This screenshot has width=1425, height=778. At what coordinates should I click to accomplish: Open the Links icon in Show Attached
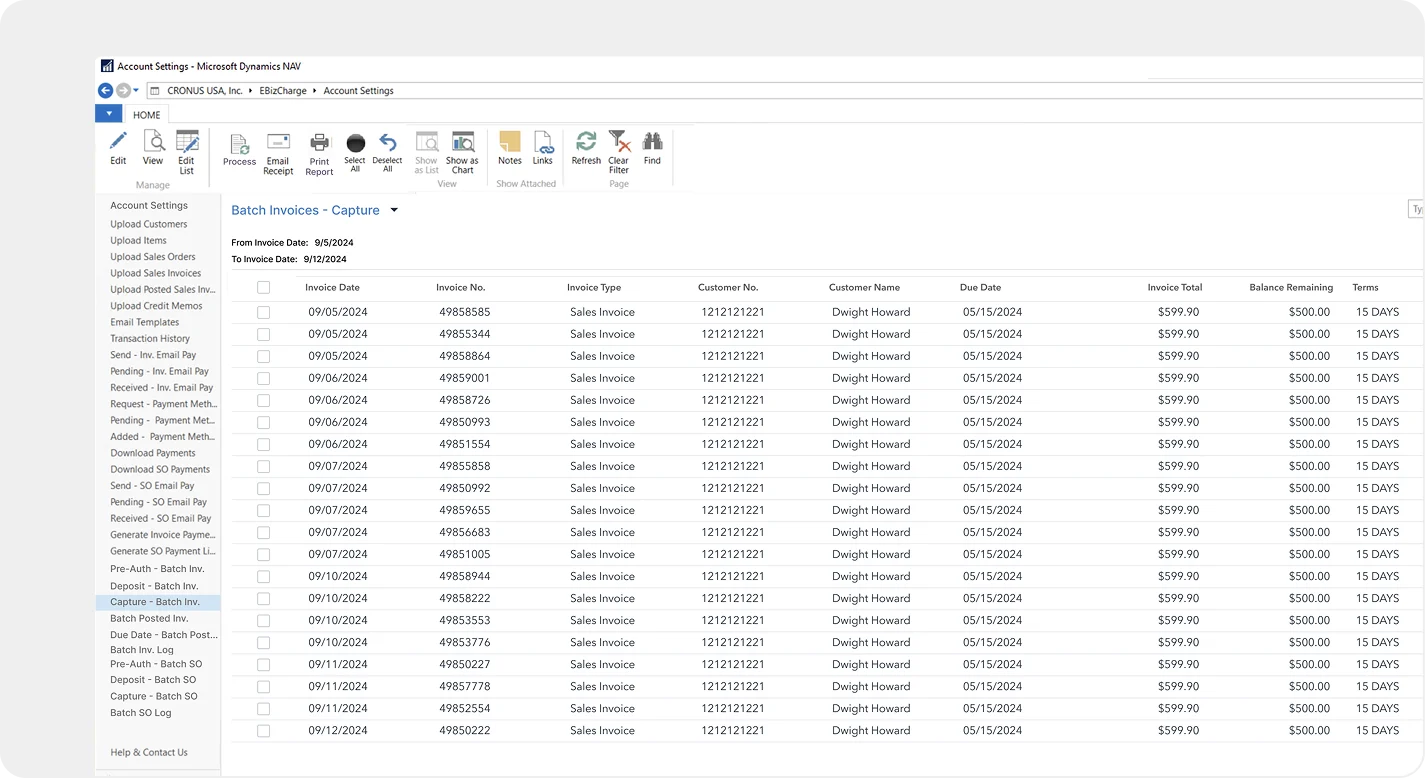(543, 141)
